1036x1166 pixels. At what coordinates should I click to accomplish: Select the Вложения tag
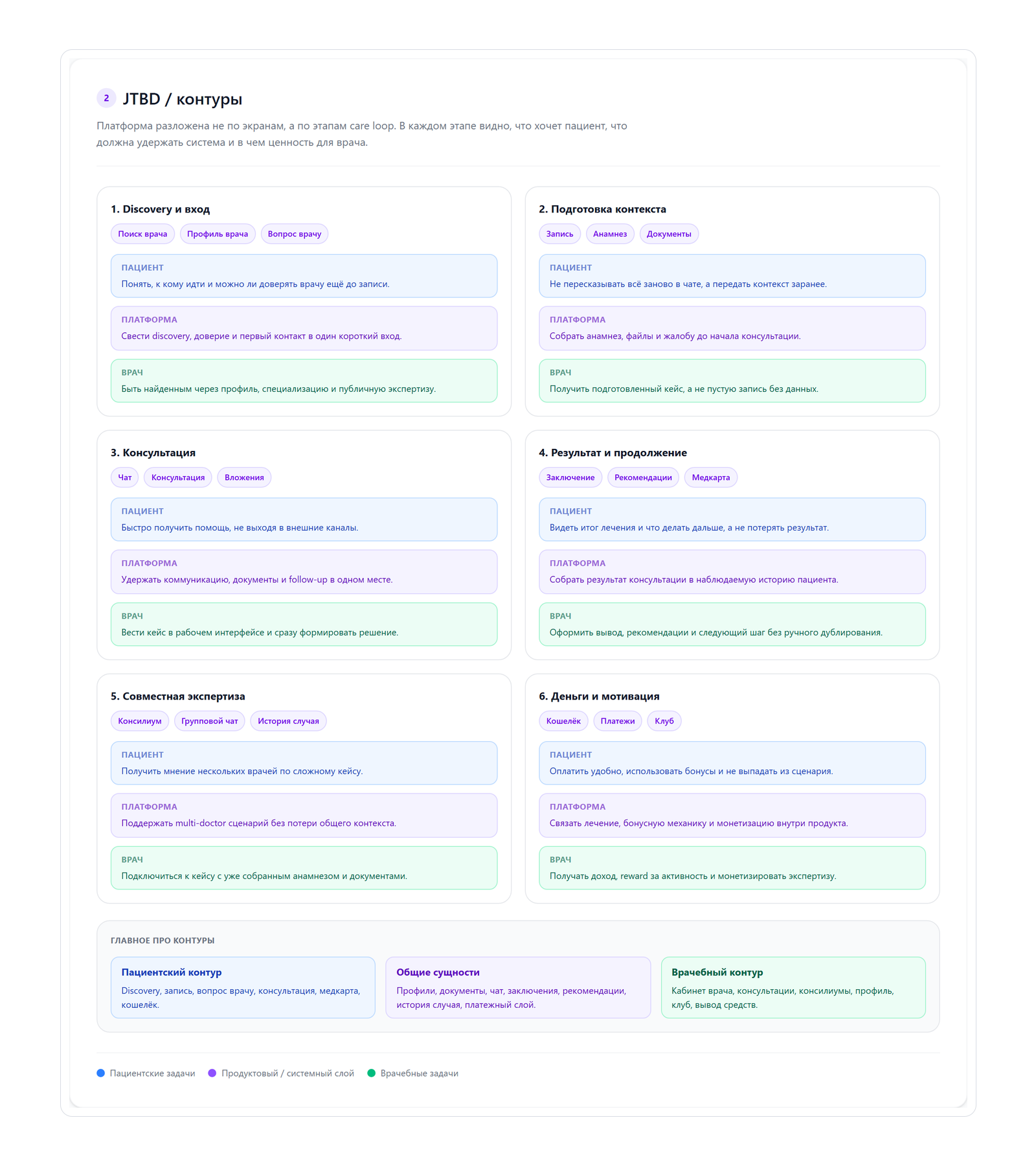[x=244, y=477]
